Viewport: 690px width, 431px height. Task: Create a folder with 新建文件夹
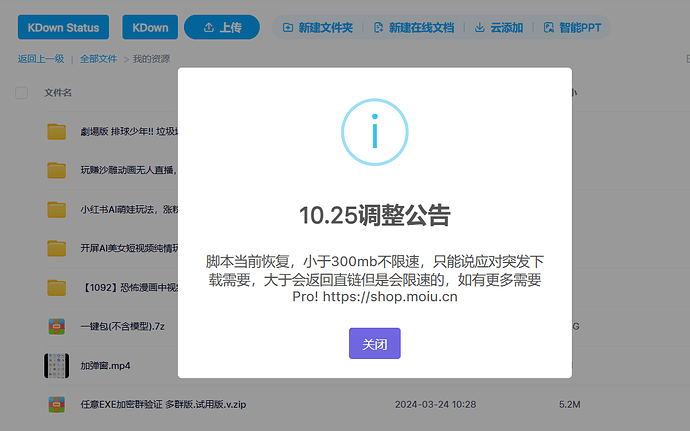[x=317, y=28]
